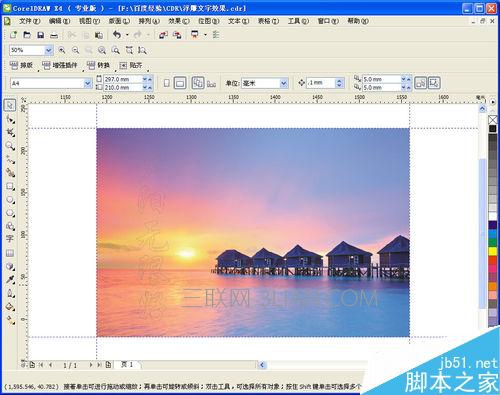Select the Fill bucket tool
500x395 pixels.
[x=10, y=307]
